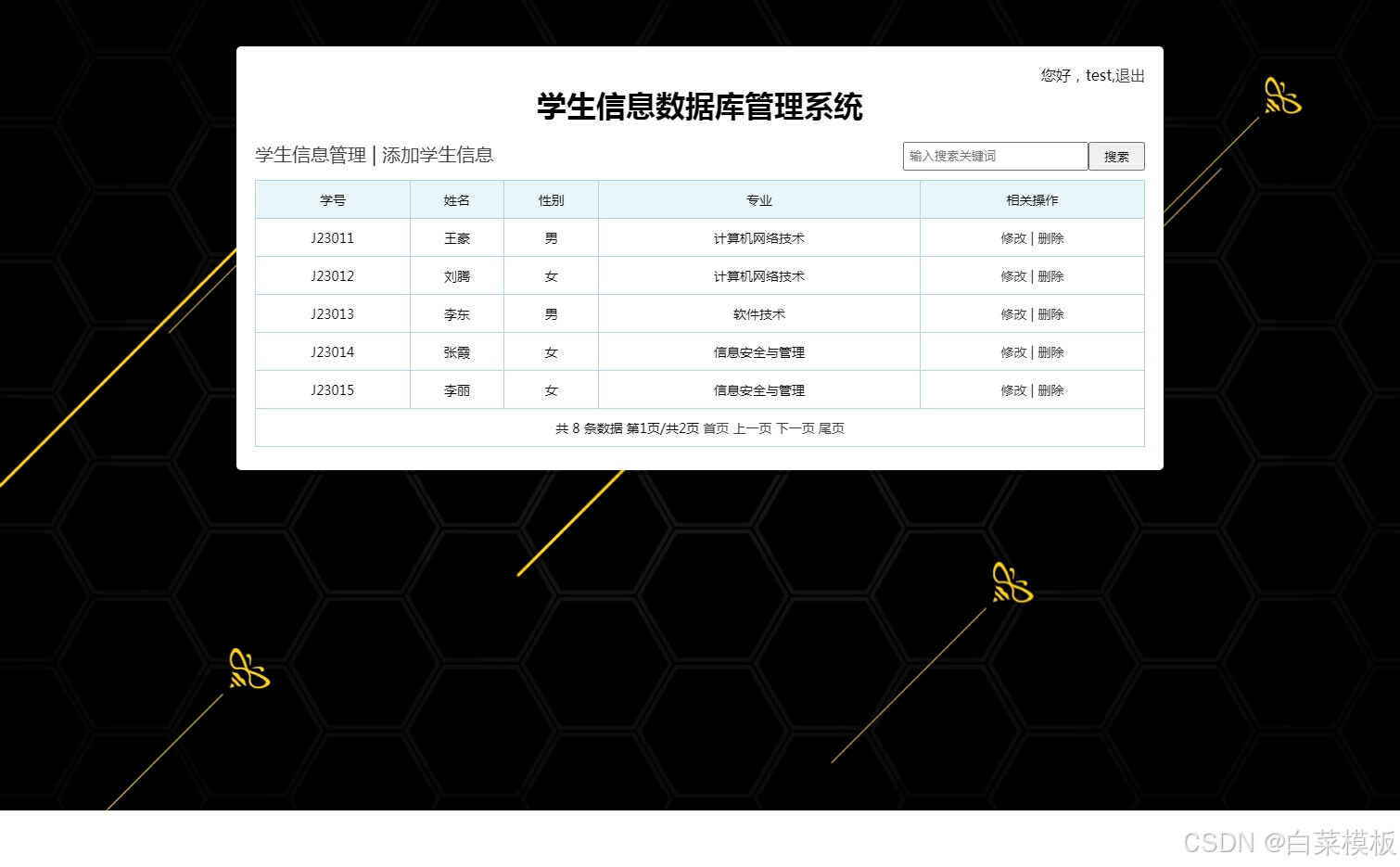
Task: Click 删除 for student 李东
Action: pos(1051,313)
